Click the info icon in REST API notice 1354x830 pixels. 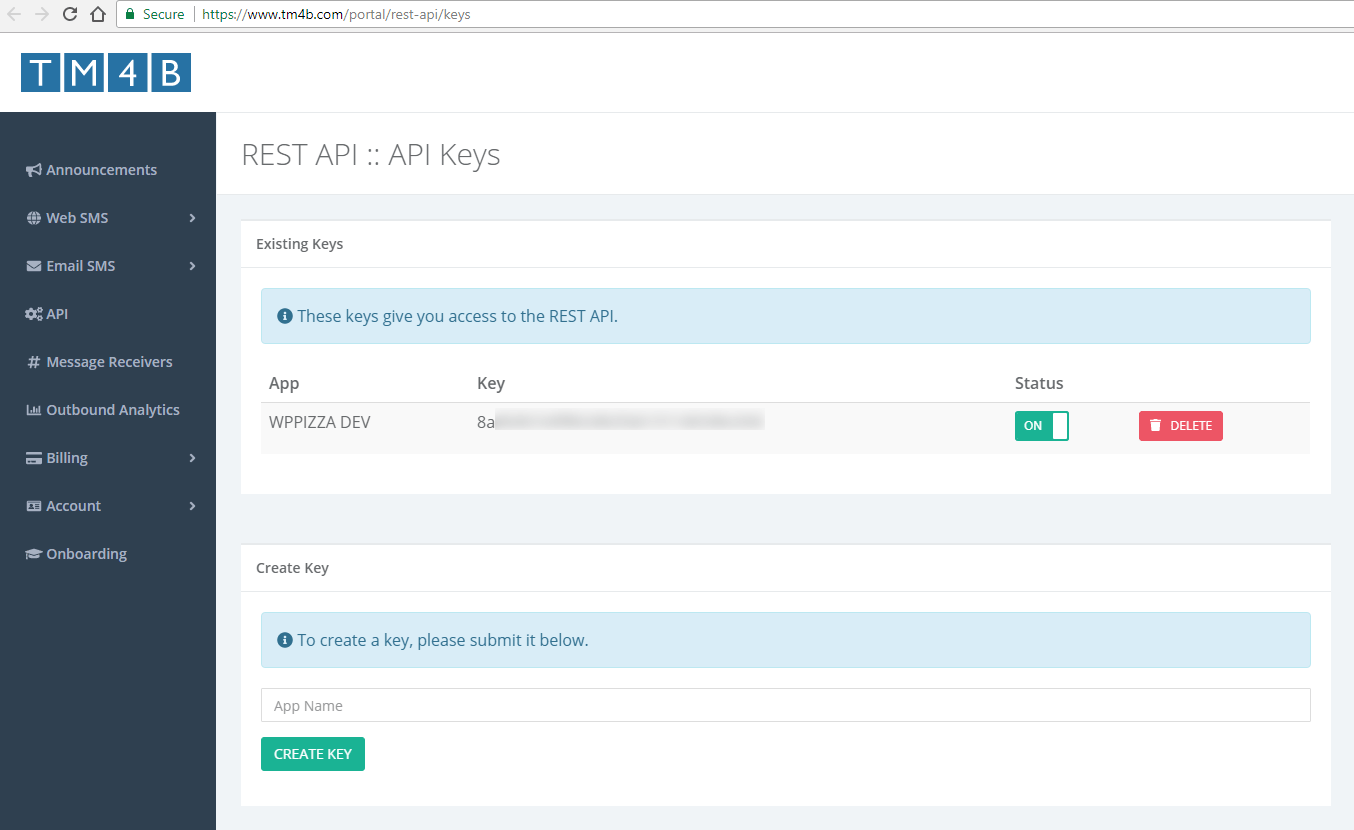tap(285, 316)
